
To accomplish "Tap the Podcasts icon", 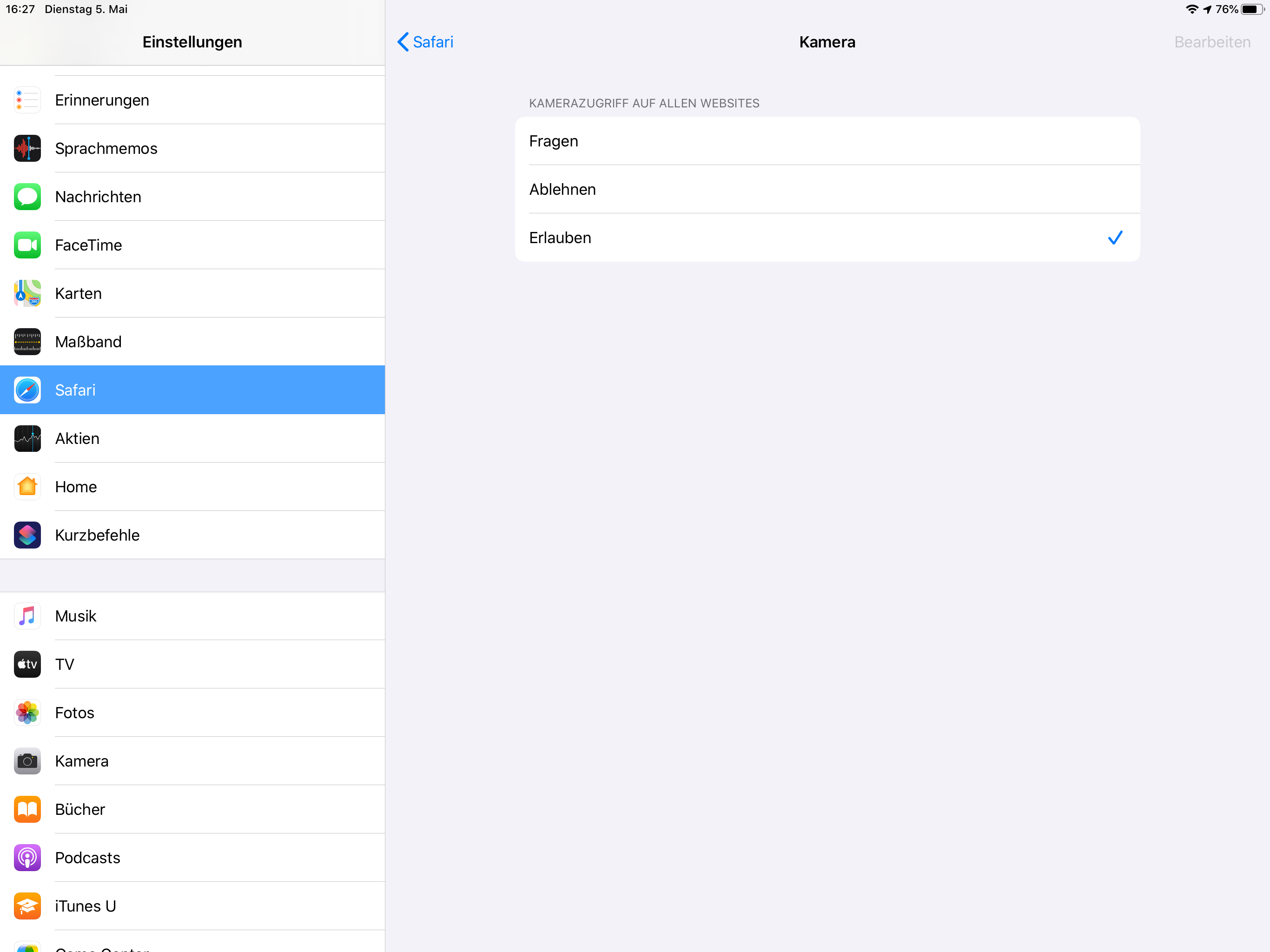I will (x=27, y=858).
